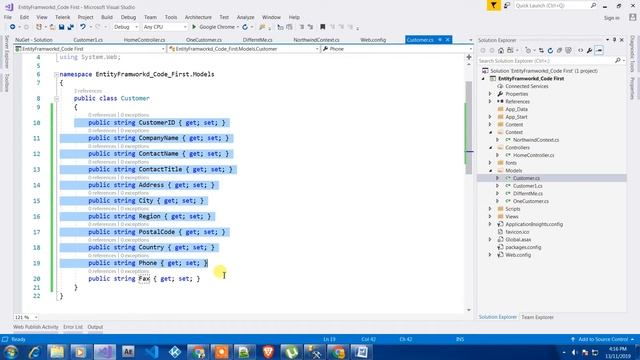Viewport: 640px width, 360px height.
Task: Click the notifications filter flag icon
Action: [x=493, y=5]
